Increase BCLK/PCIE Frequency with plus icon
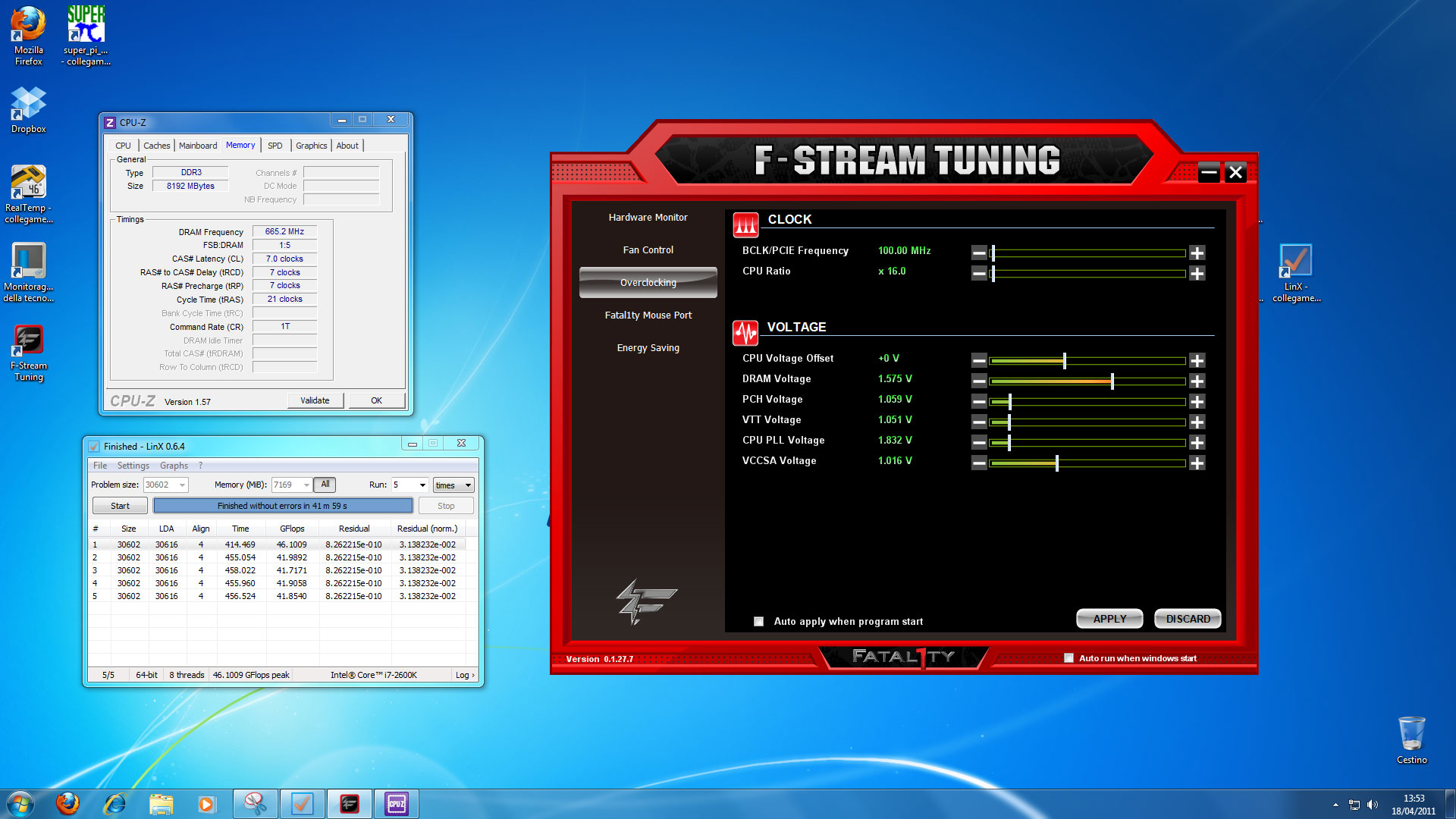1456x819 pixels. pyautogui.click(x=1197, y=253)
